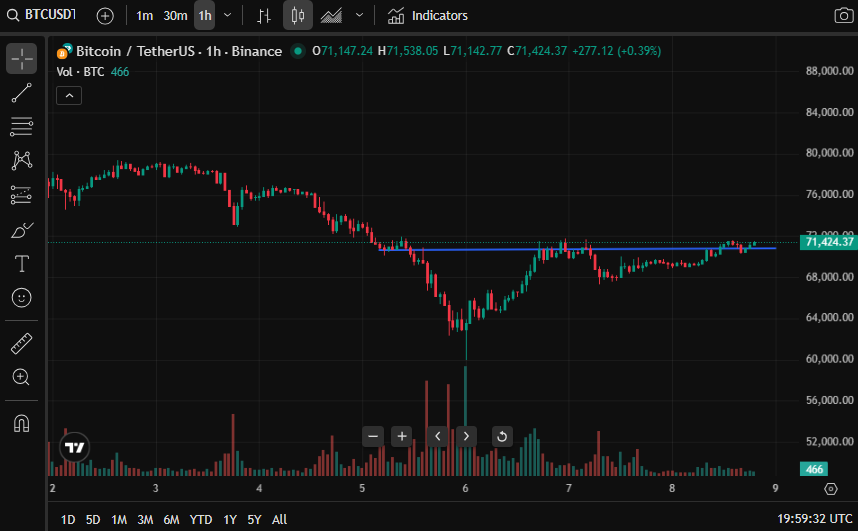Screen dimensions: 858x531
Task: Select the Measure ruler tool
Action: click(21, 344)
